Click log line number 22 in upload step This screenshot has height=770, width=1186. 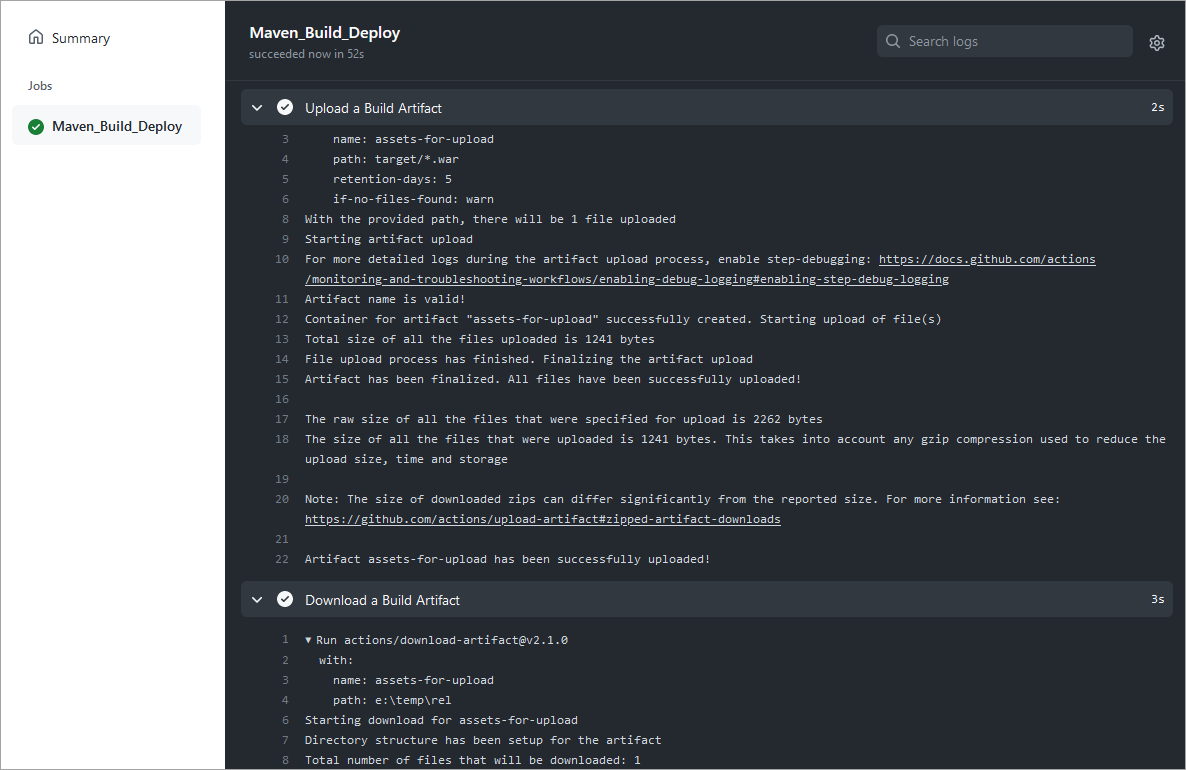click(281, 559)
